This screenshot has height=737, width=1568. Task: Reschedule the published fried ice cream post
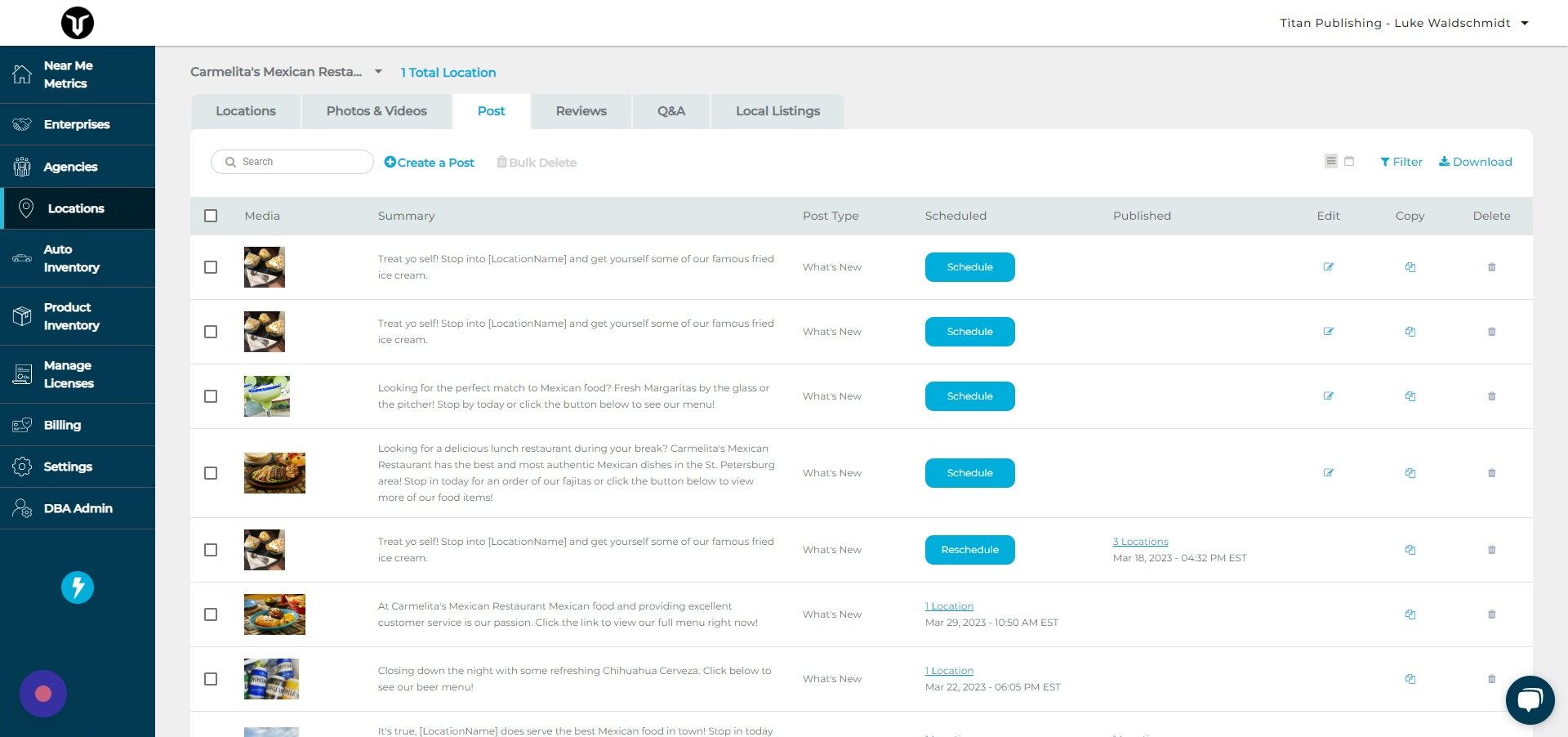[x=970, y=550]
